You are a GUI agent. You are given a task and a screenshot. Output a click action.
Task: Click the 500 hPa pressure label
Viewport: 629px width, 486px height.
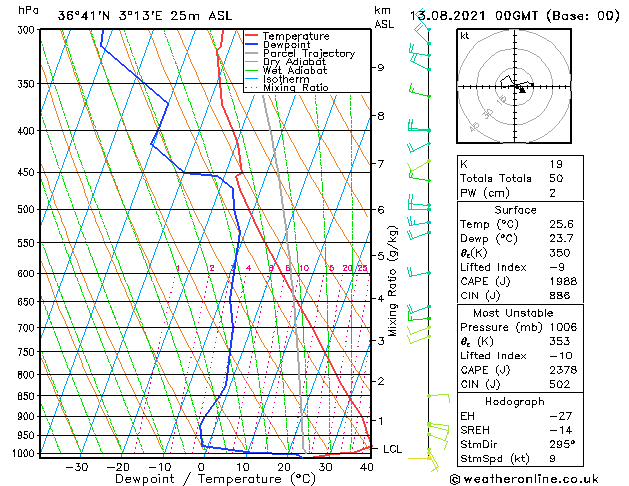coord(26,209)
